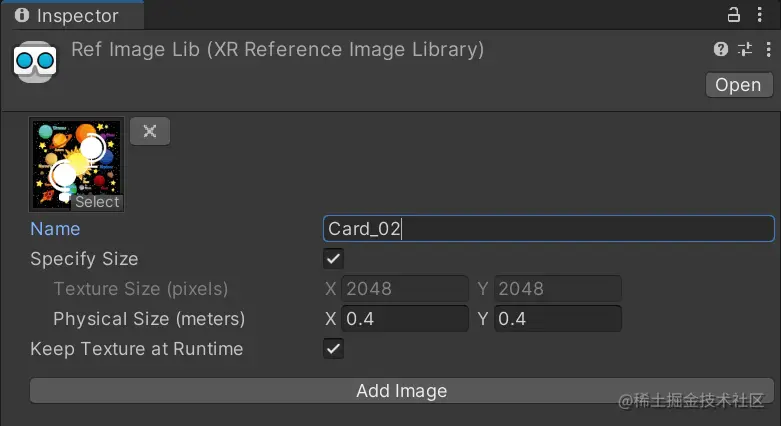
Task: Open the Inspector tab's three-dot menu
Action: (x=760, y=14)
